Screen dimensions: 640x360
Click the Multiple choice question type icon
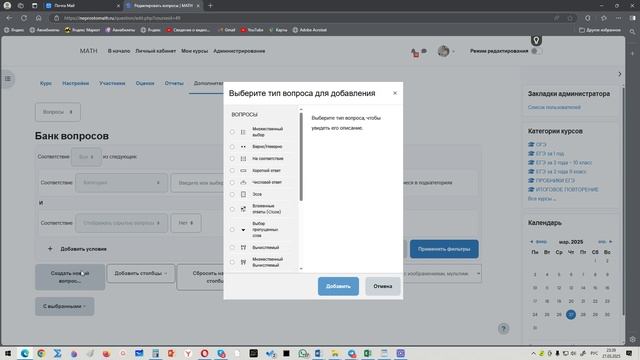pos(243,132)
